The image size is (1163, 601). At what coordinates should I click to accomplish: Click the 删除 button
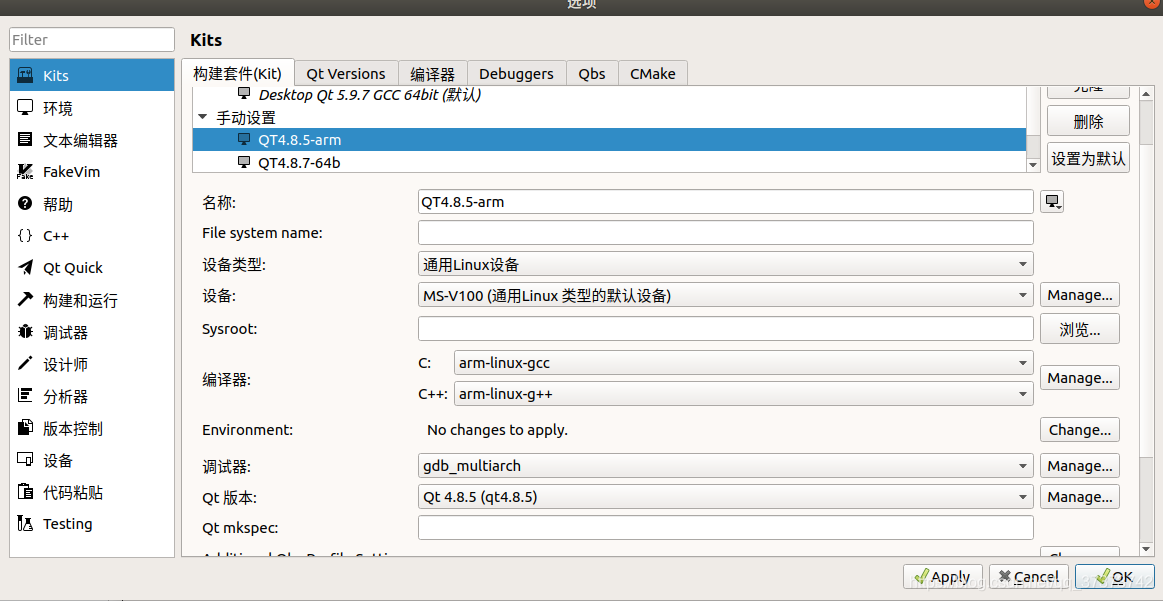[x=1088, y=122]
